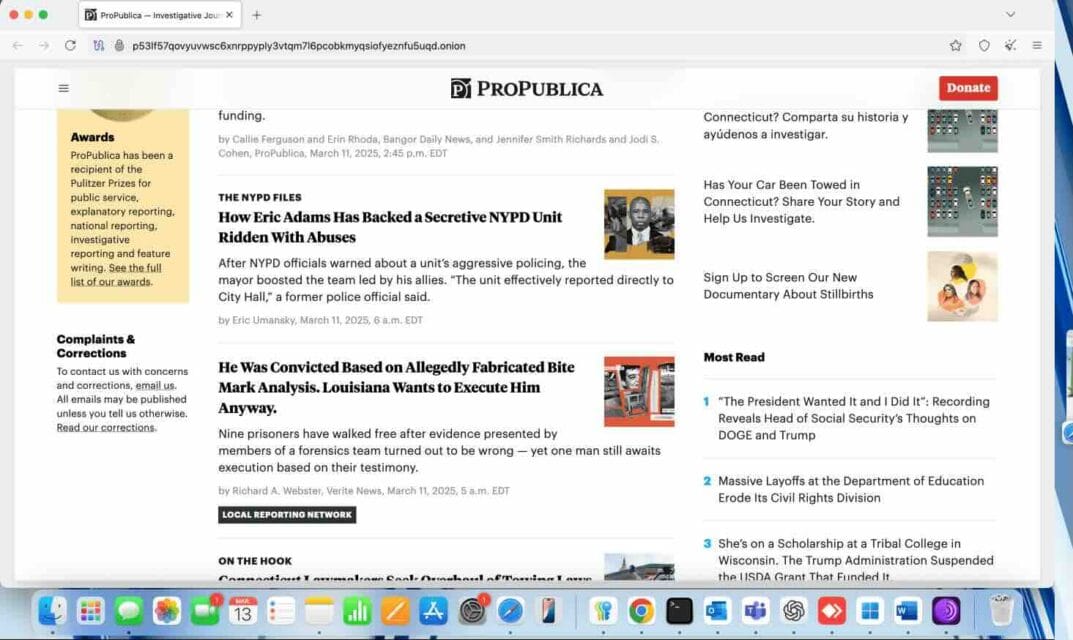Click the Tor circuit icon in address bar
1073x640 pixels.
click(x=98, y=45)
